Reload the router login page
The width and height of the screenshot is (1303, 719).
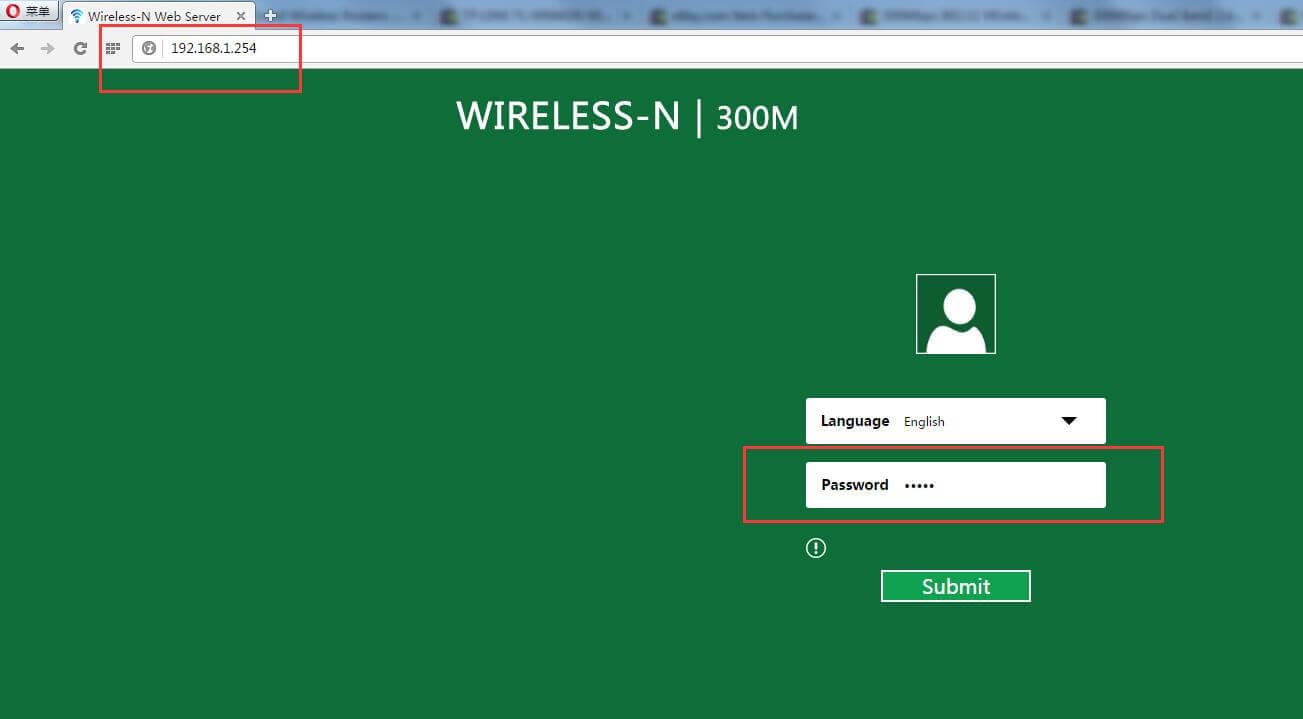[x=80, y=48]
